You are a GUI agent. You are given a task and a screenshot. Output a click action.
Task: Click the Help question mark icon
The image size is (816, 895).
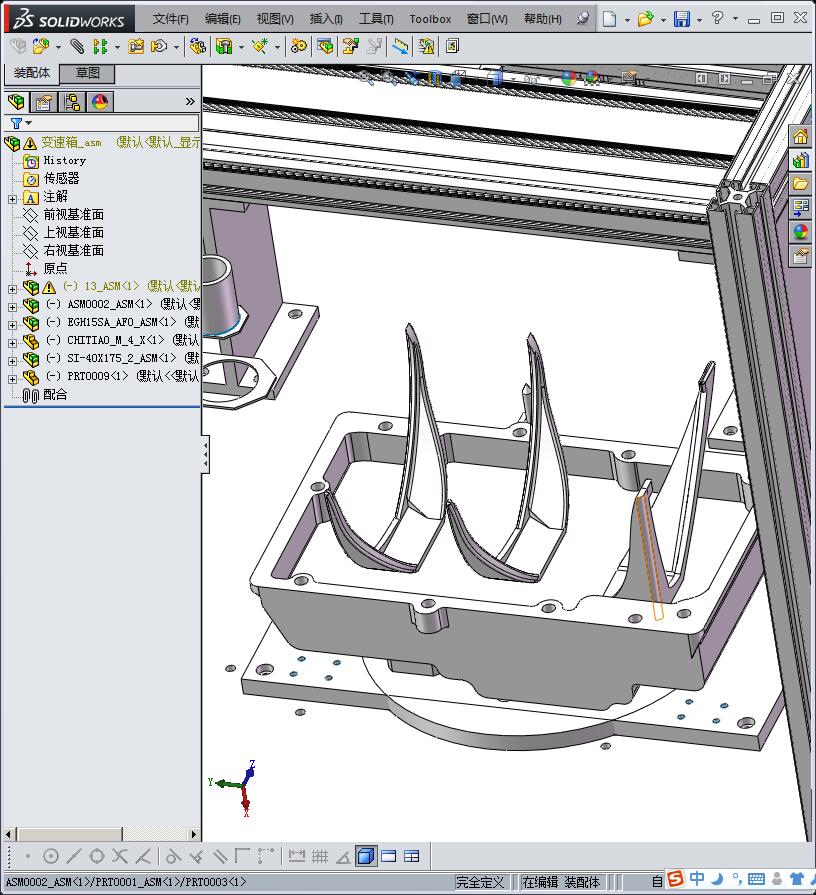tap(717, 18)
